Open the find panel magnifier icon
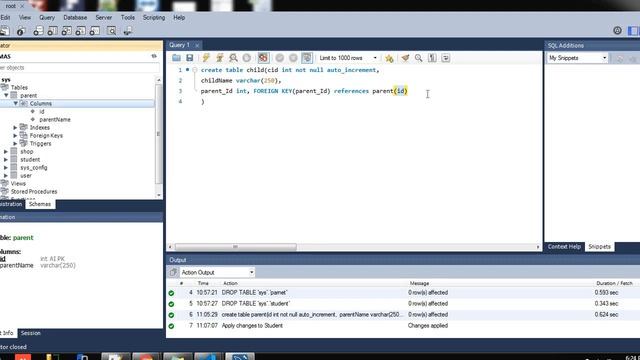This screenshot has height=360, width=640. tap(418, 58)
